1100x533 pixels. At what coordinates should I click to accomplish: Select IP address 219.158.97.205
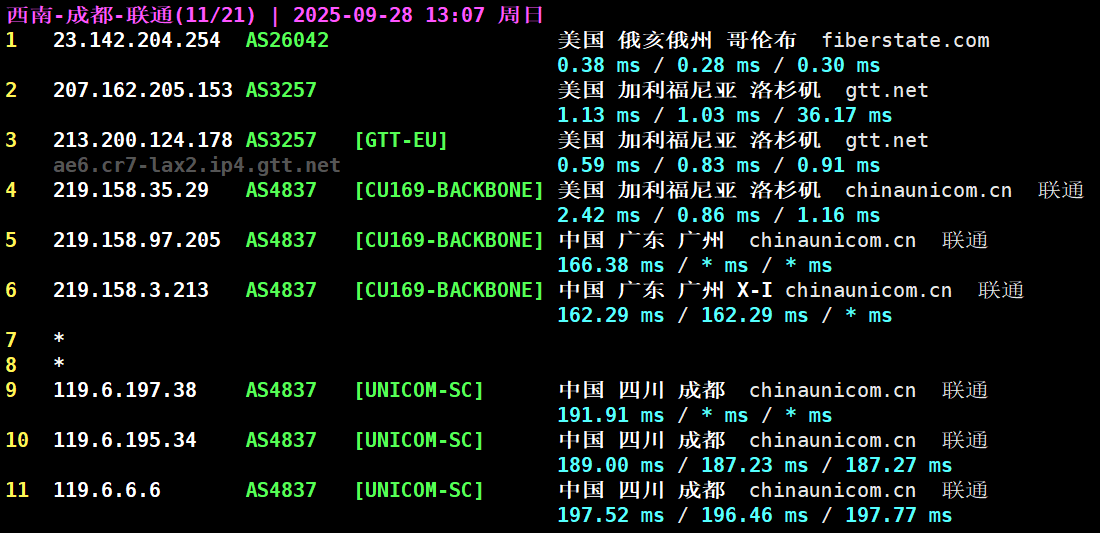pos(137,241)
